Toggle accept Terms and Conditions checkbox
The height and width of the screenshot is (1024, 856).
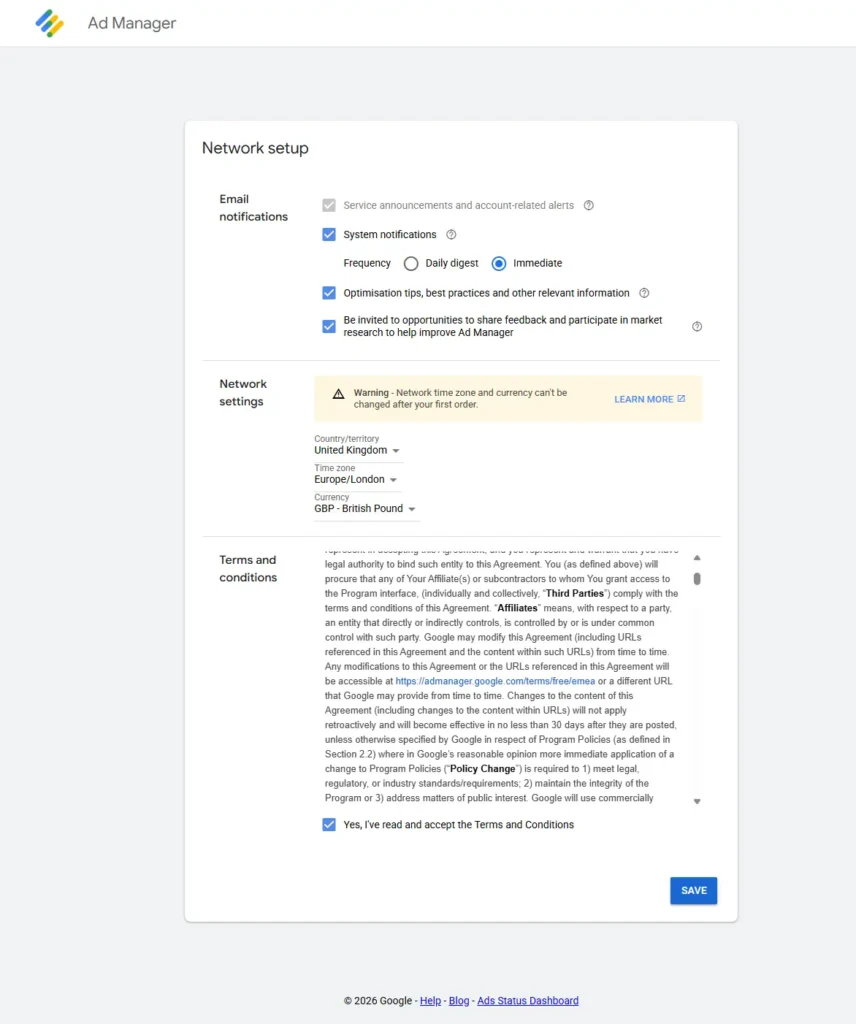(329, 825)
